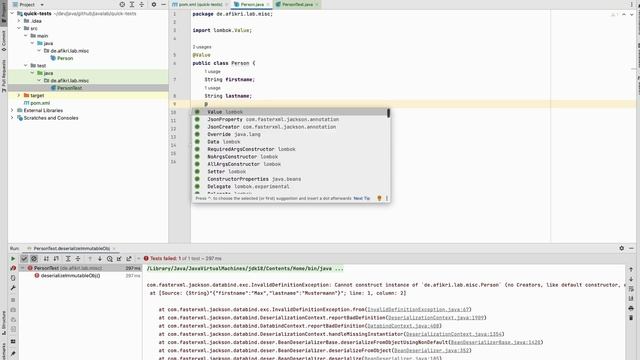
Task: Stop the running process icon
Action: [x=13, y=300]
